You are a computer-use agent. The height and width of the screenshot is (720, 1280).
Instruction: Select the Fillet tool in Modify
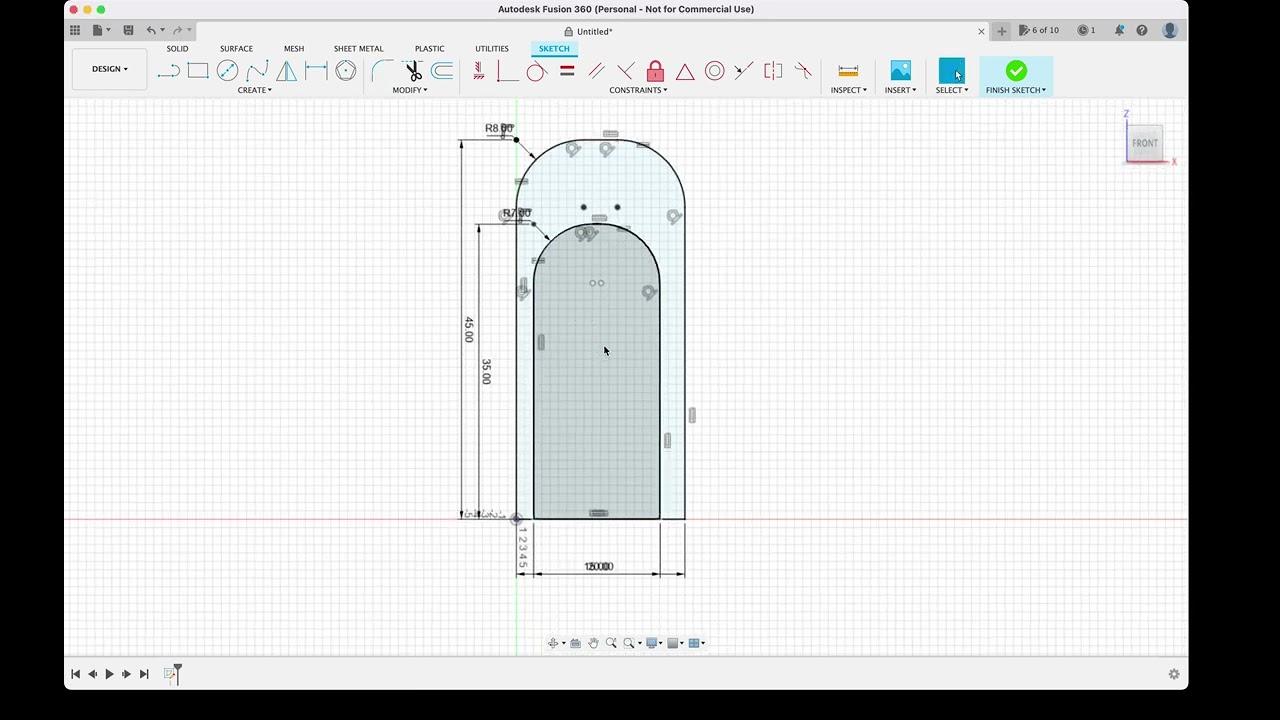pos(382,71)
